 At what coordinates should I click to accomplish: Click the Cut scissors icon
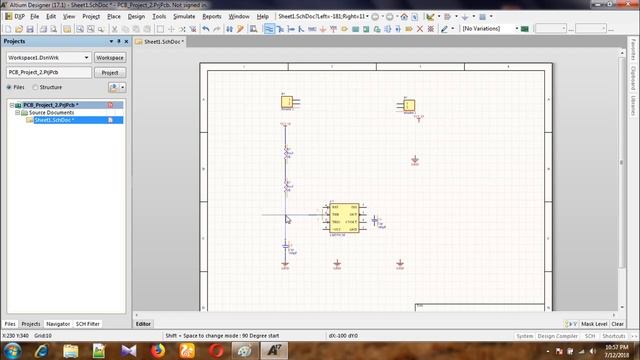pos(115,29)
